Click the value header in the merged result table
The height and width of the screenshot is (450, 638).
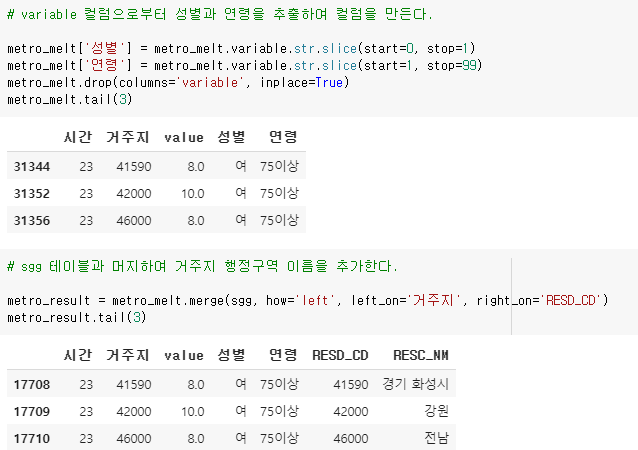point(184,356)
